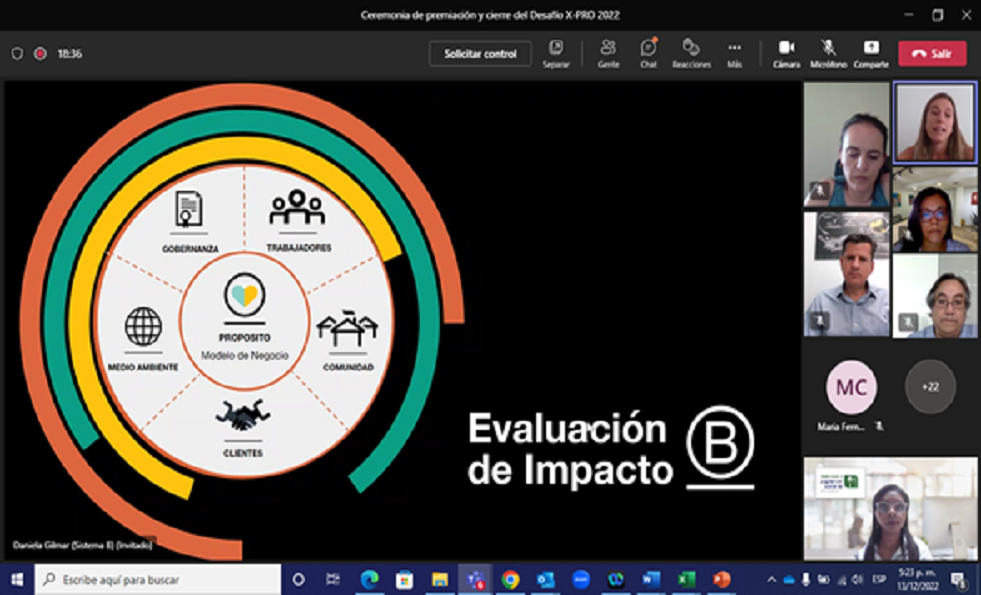Open the Windows Start menu
981x595 pixels.
click(x=17, y=580)
